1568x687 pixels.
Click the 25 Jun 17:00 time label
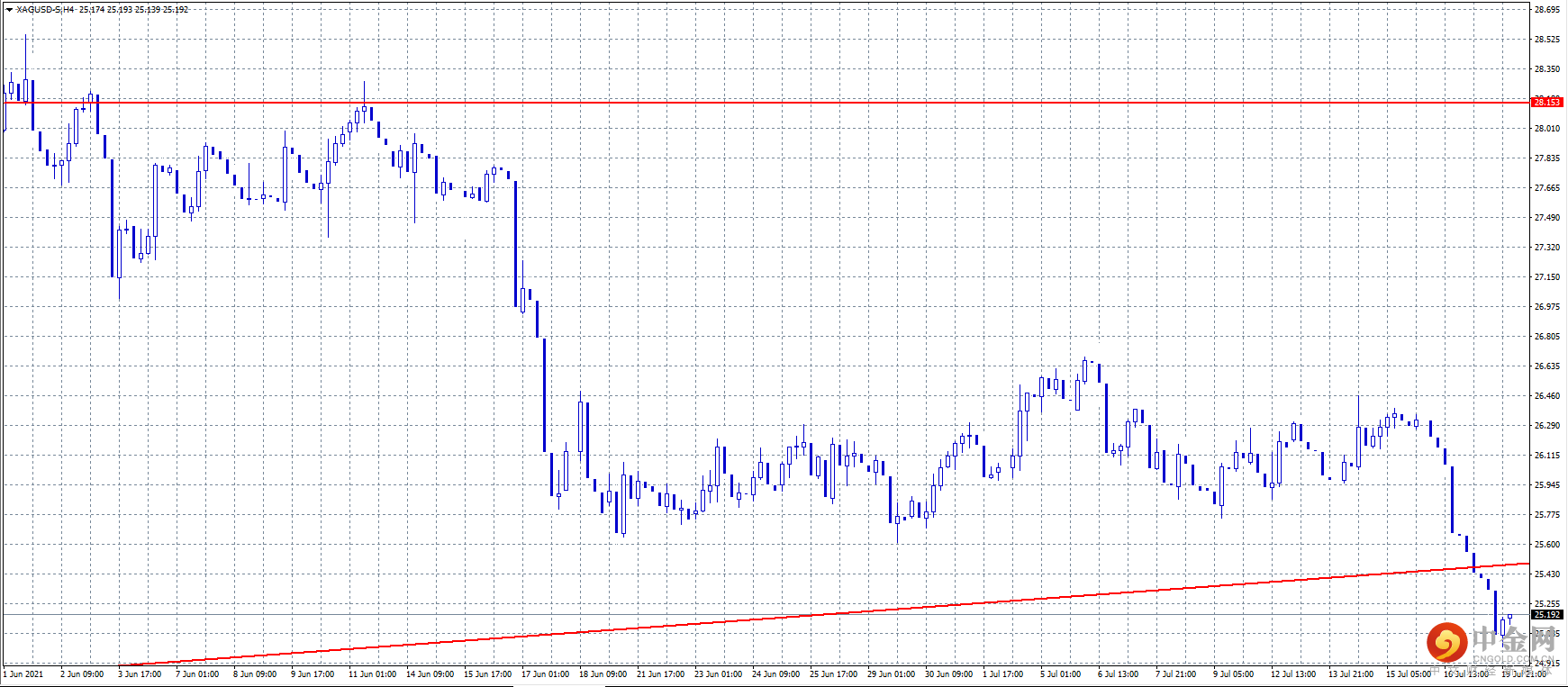pos(833,674)
